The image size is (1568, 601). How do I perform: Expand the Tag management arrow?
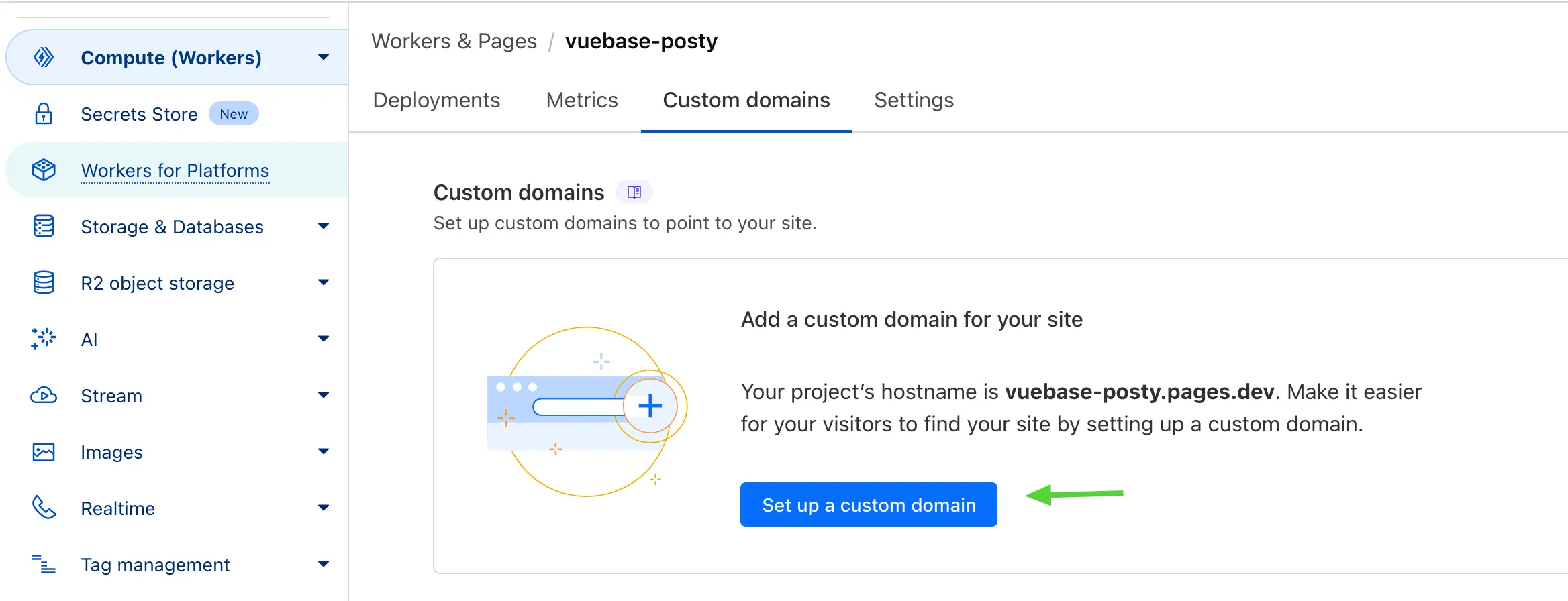coord(324,564)
